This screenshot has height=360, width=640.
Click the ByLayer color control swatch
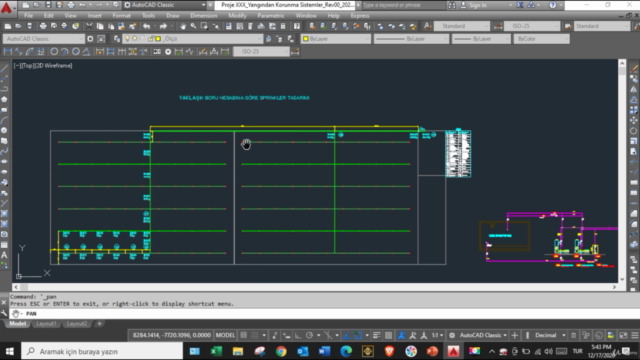tap(305, 39)
